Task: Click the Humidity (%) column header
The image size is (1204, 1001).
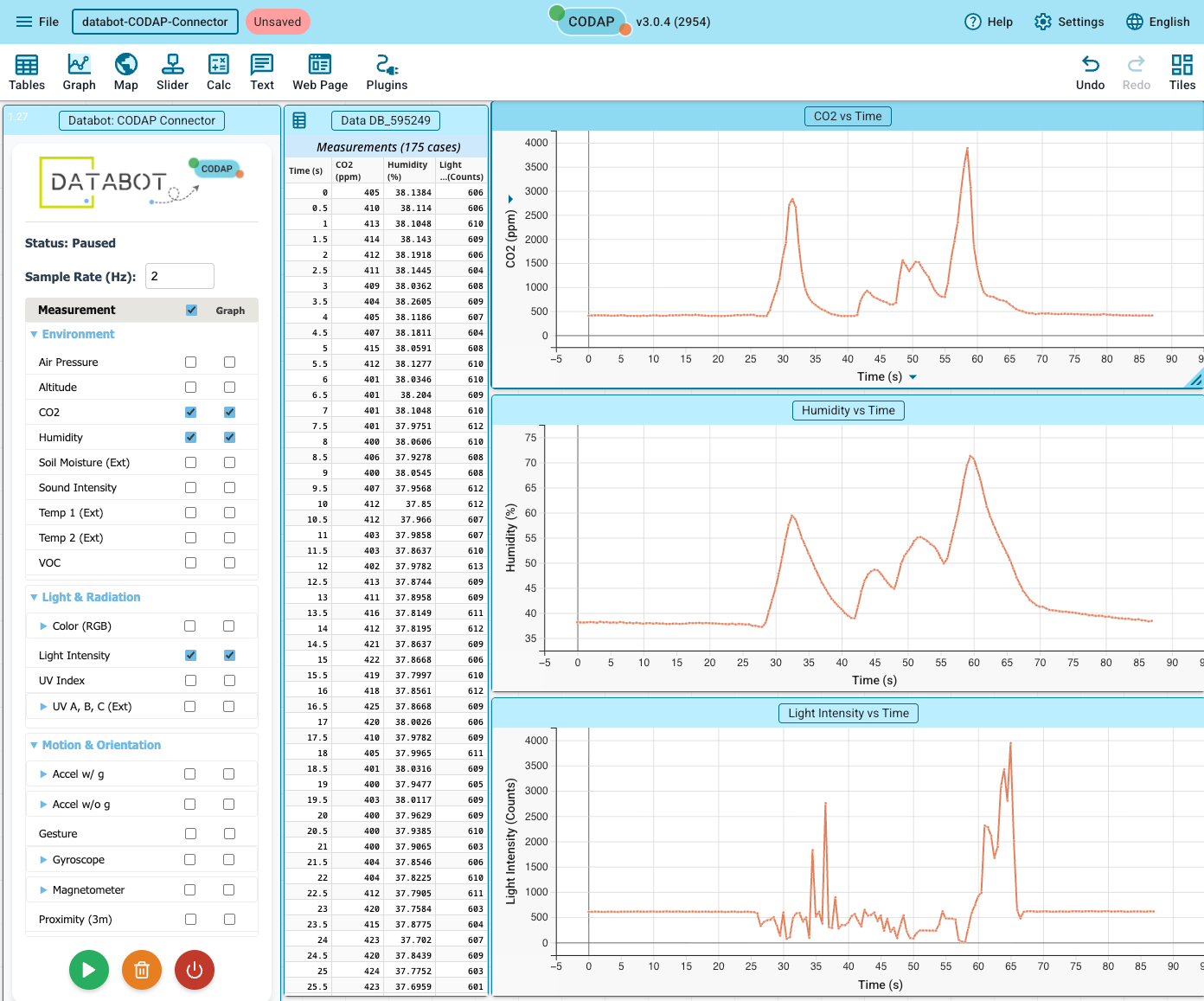Action: (x=409, y=170)
